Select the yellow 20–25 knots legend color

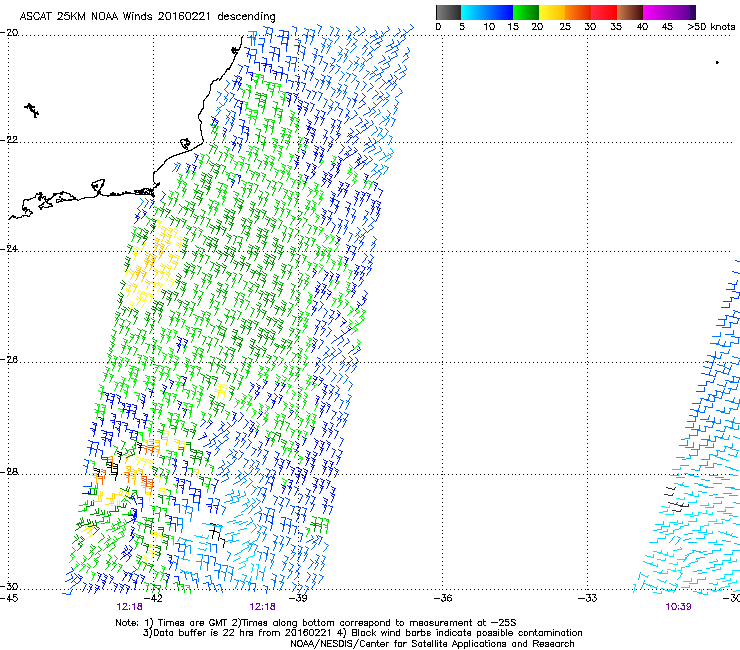552,12
